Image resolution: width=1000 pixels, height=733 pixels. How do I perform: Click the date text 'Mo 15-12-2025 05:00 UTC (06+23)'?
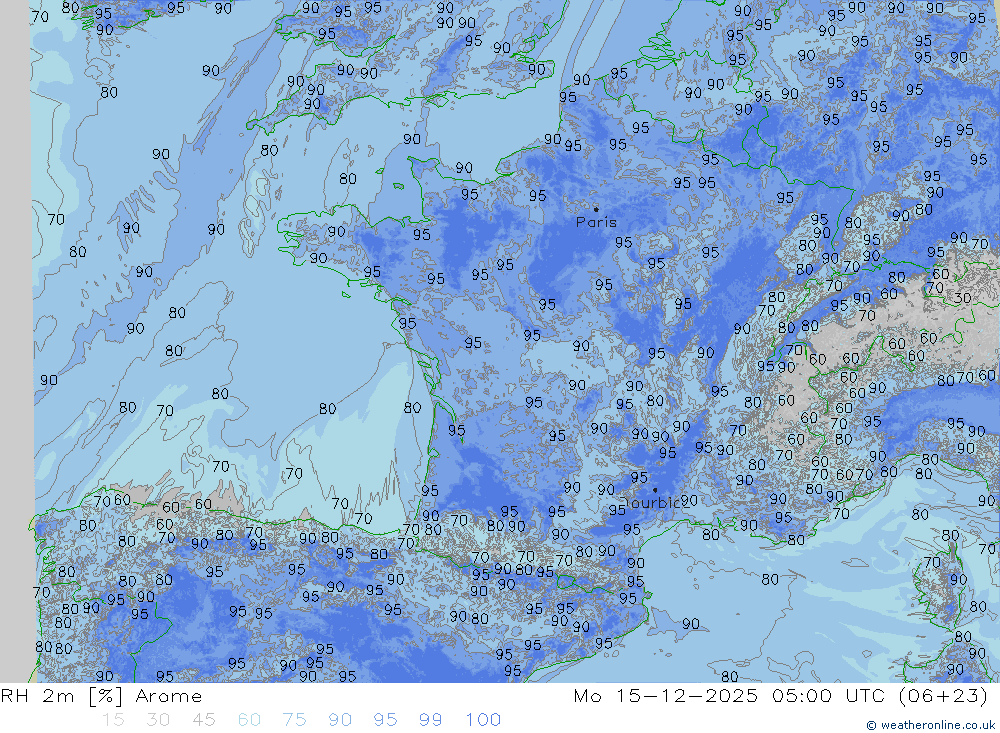point(781,695)
